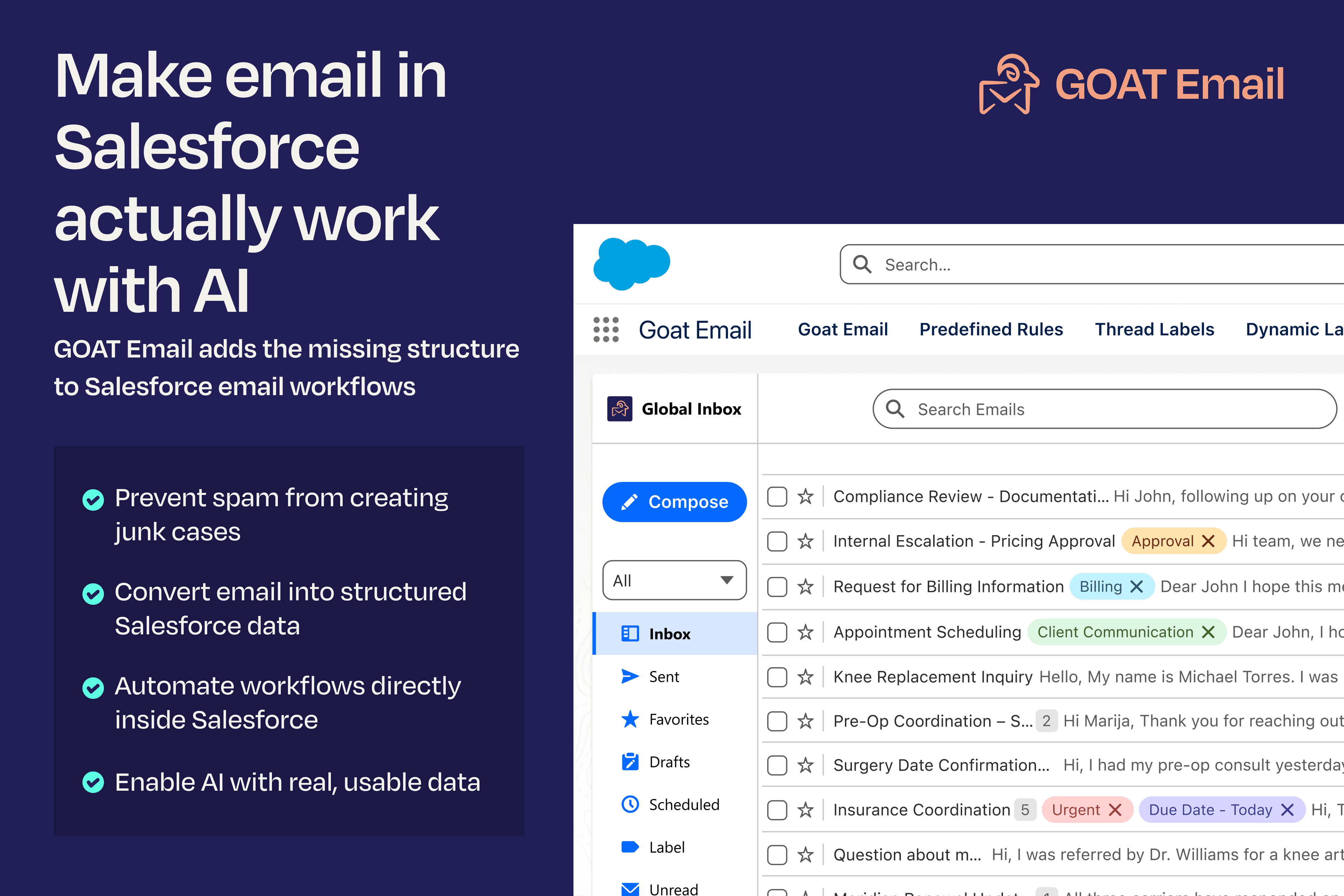Select the Sent folder
Screen dimensions: 1344x896
675,677
